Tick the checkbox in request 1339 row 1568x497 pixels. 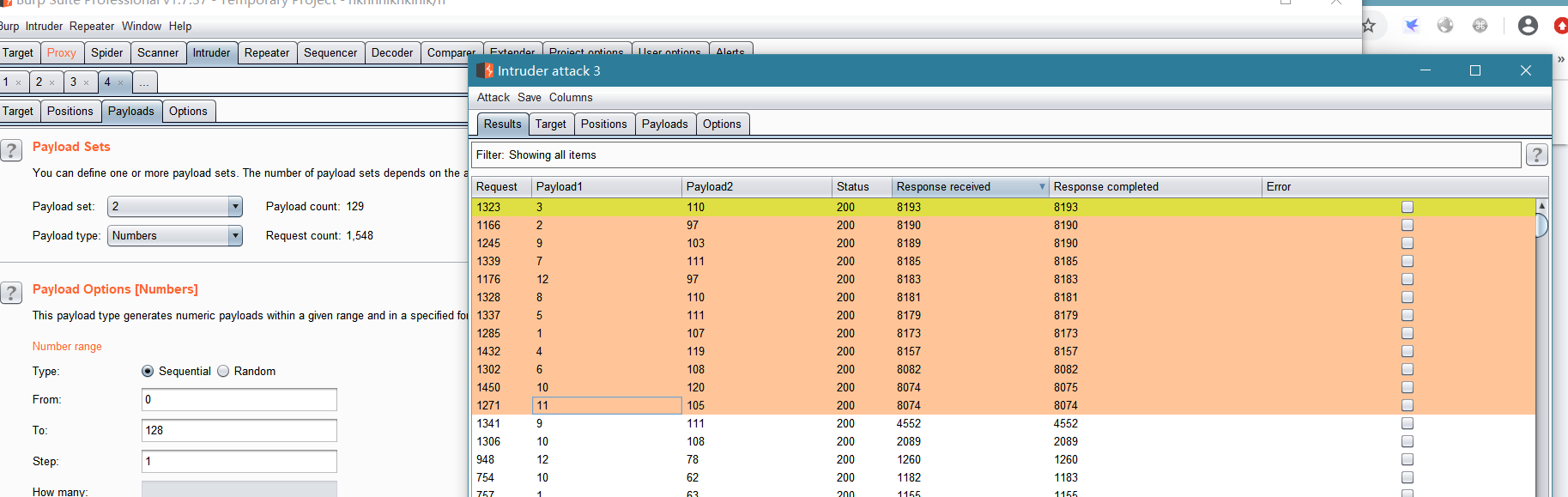coord(1408,261)
